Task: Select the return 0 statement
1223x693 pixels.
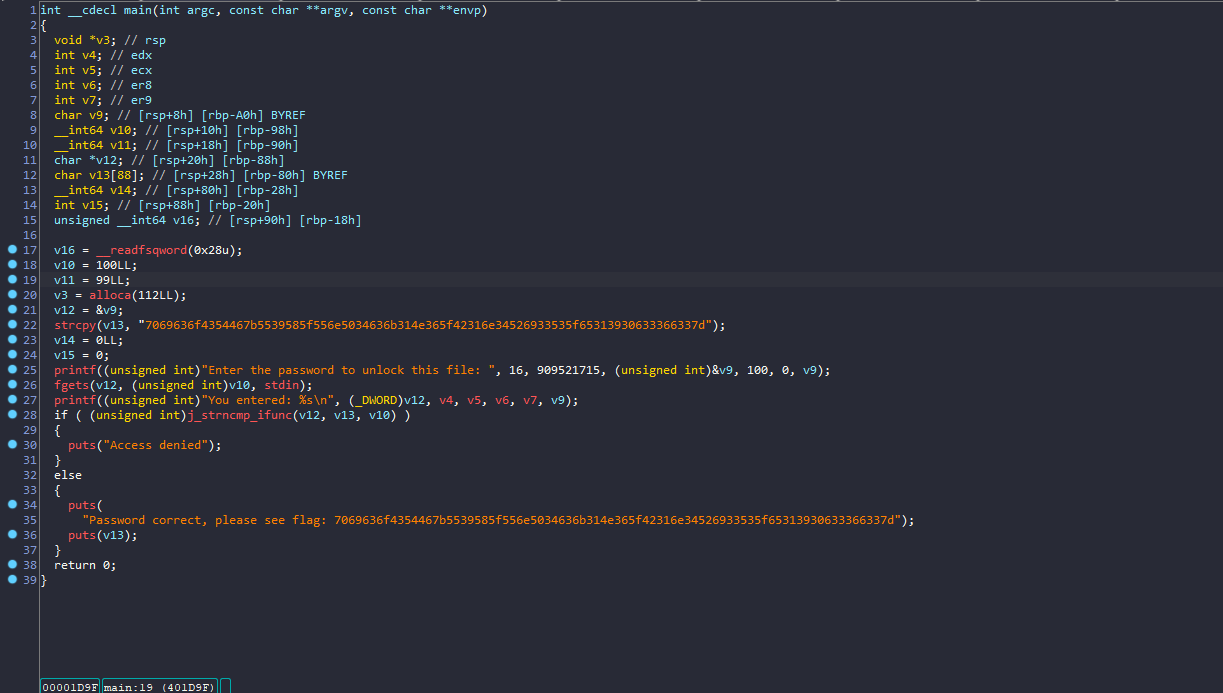Action: (85, 565)
